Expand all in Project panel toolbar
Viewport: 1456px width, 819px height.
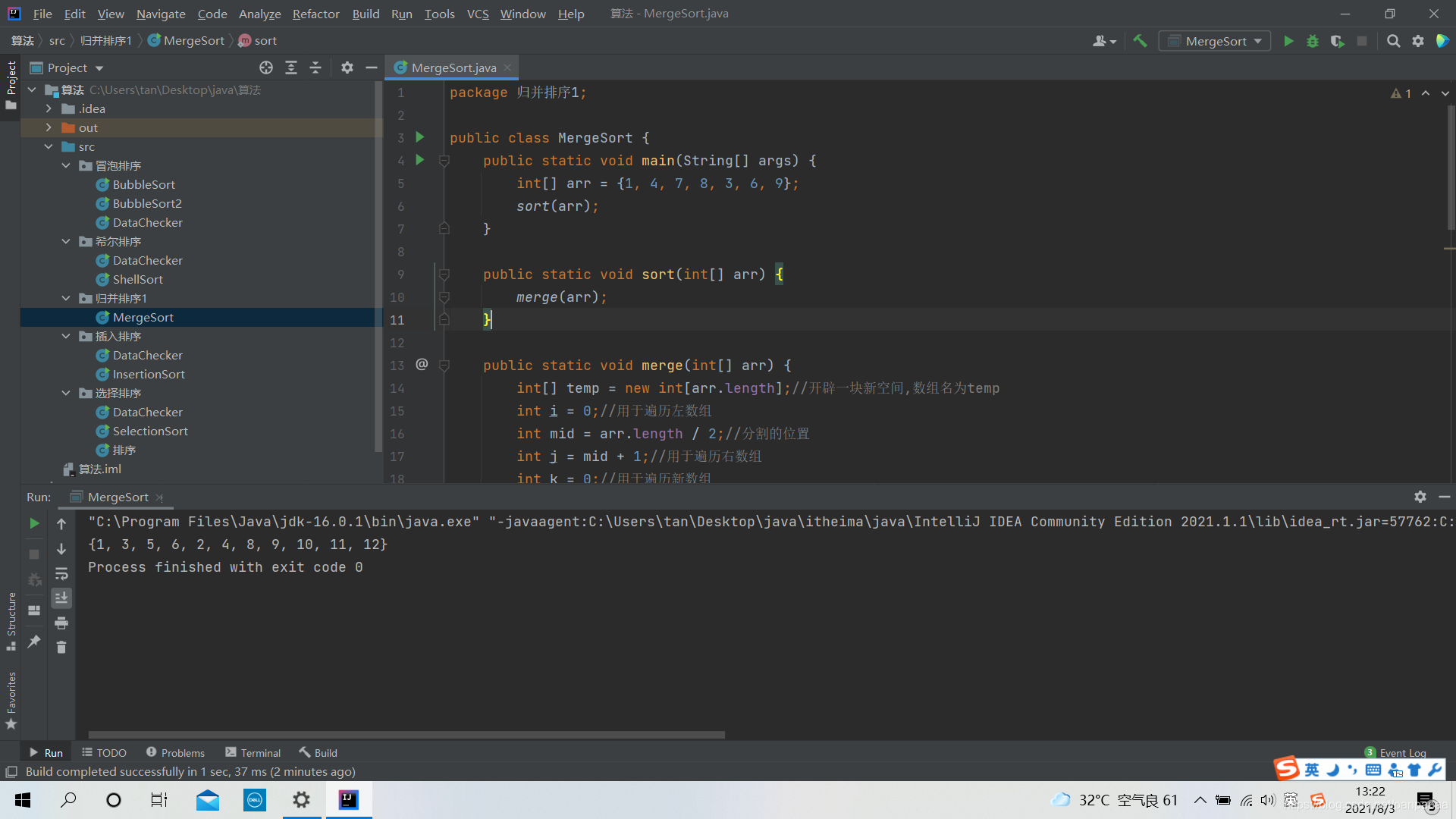click(291, 67)
